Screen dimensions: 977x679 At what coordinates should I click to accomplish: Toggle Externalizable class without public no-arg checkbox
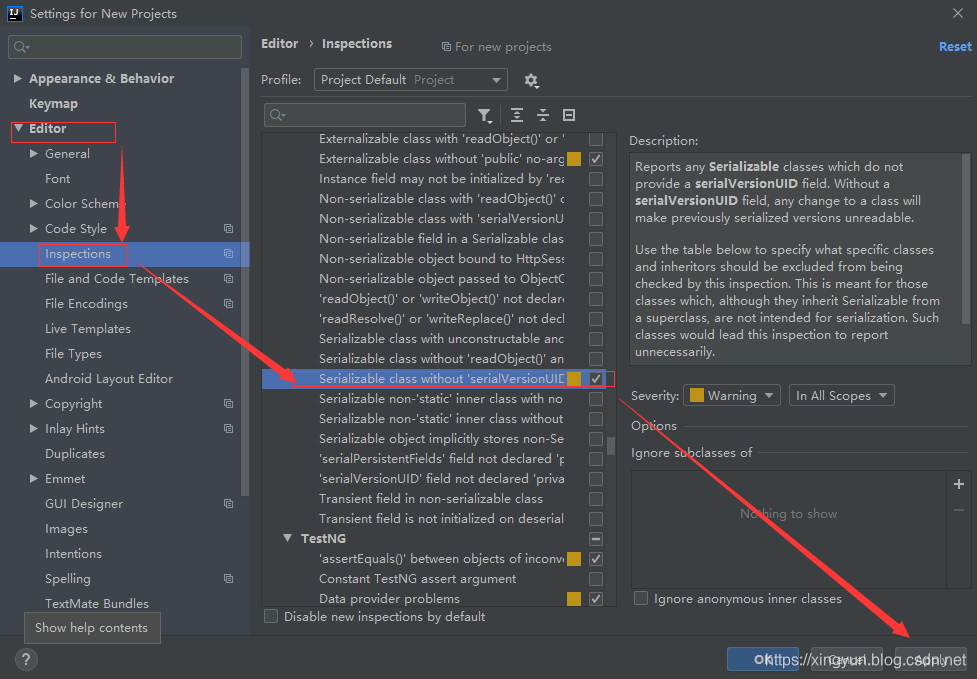tap(596, 159)
